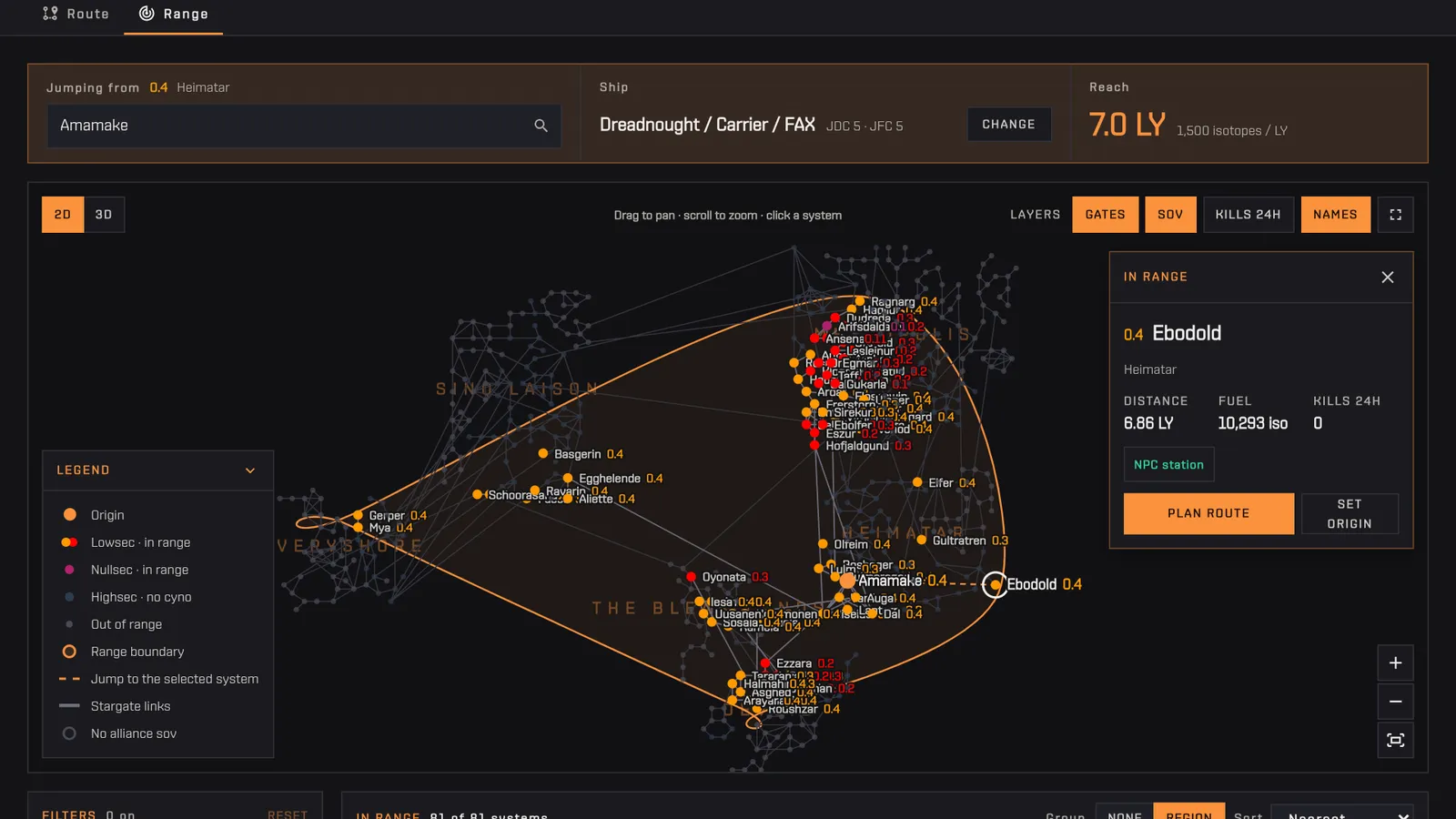Viewport: 1456px width, 819px height.
Task: Close the In Range details panel
Action: tap(1387, 277)
